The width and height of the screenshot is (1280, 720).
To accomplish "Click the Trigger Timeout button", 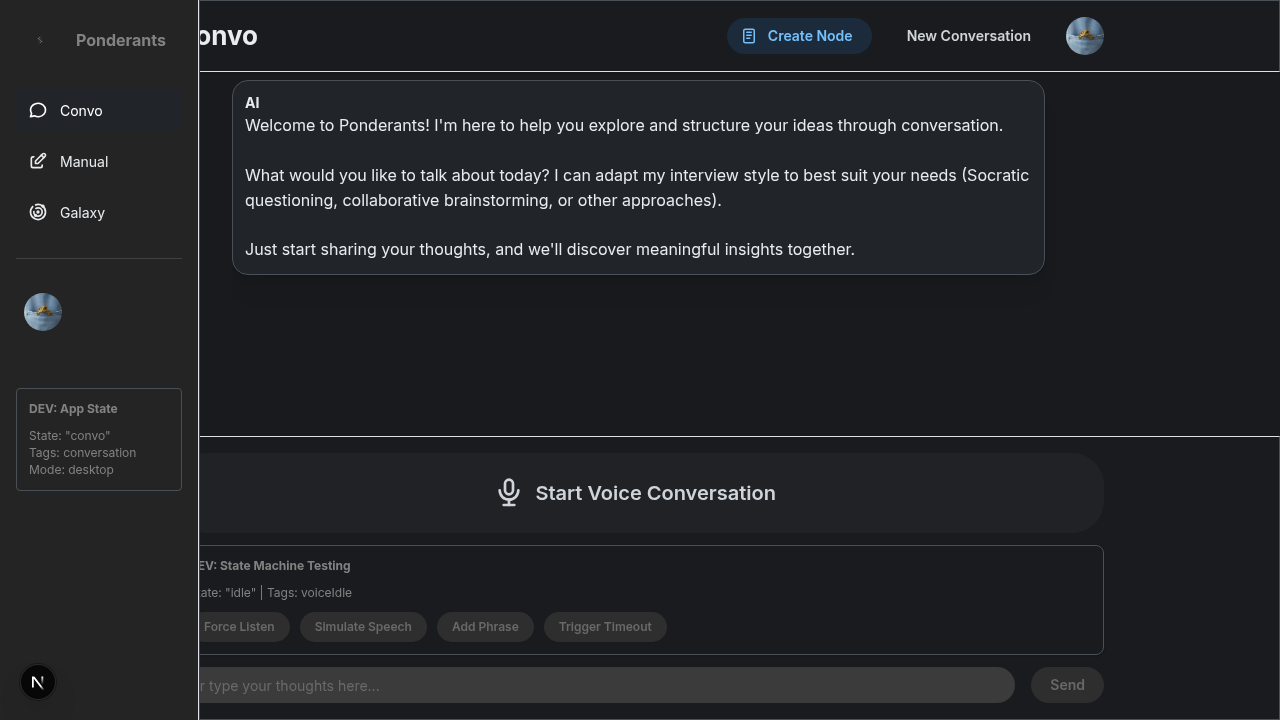I will (605, 627).
